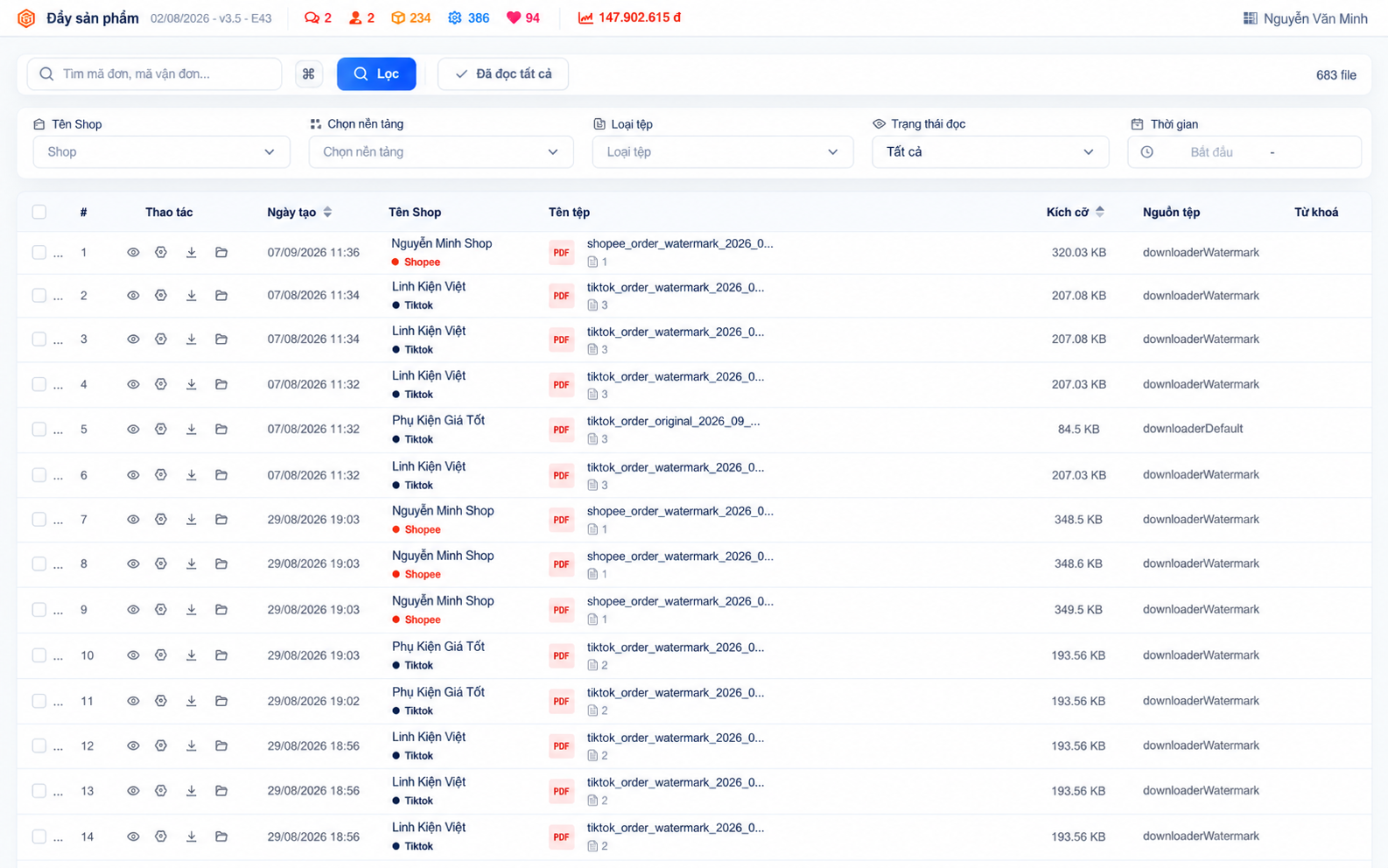Click the settings hexagon icon in row 10
Screen dimensions: 1388x868
(x=161, y=655)
